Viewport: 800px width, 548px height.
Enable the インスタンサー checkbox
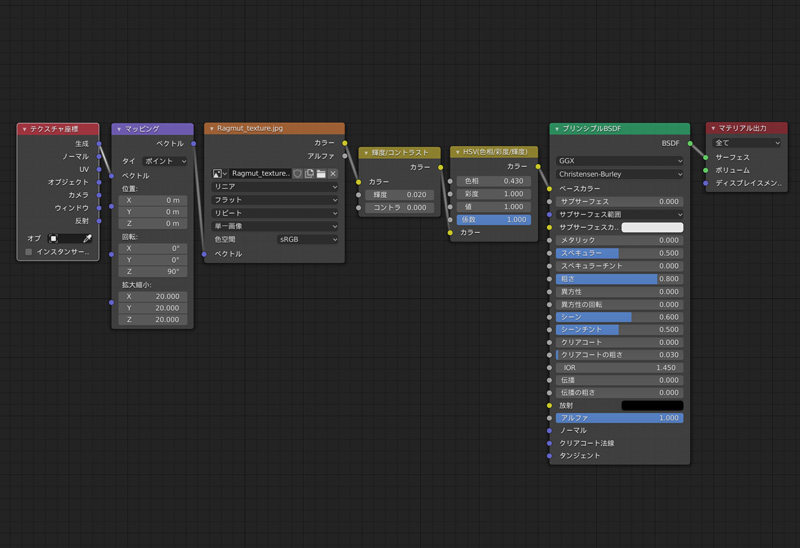tap(29, 253)
